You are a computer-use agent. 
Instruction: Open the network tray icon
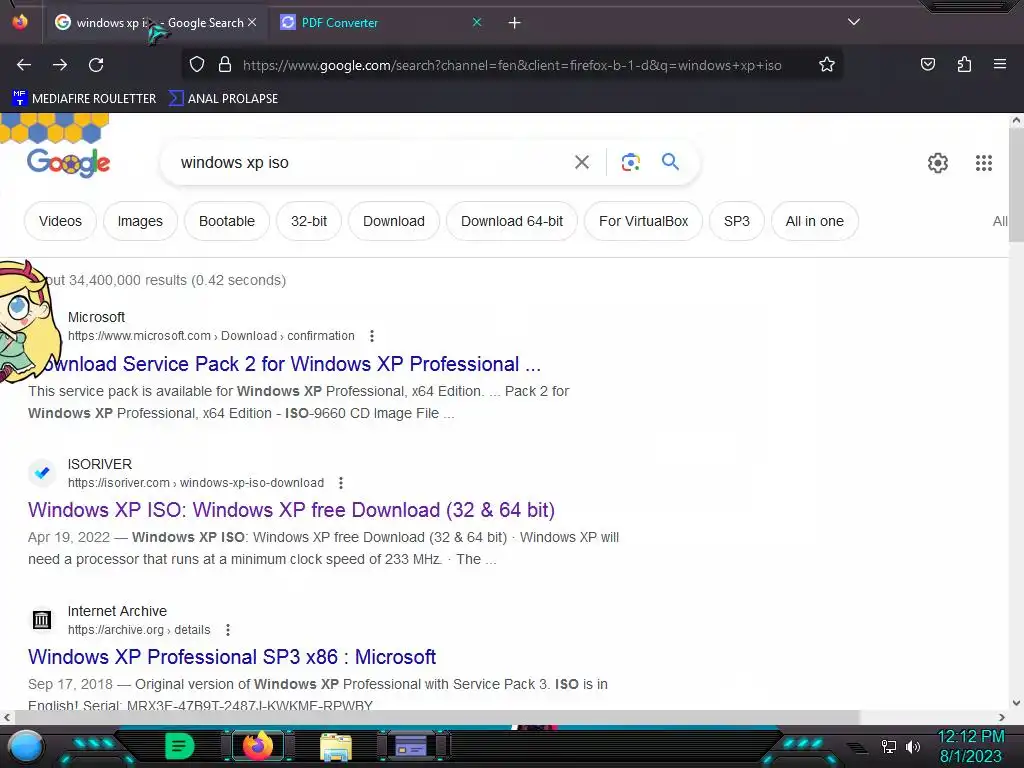click(x=889, y=746)
